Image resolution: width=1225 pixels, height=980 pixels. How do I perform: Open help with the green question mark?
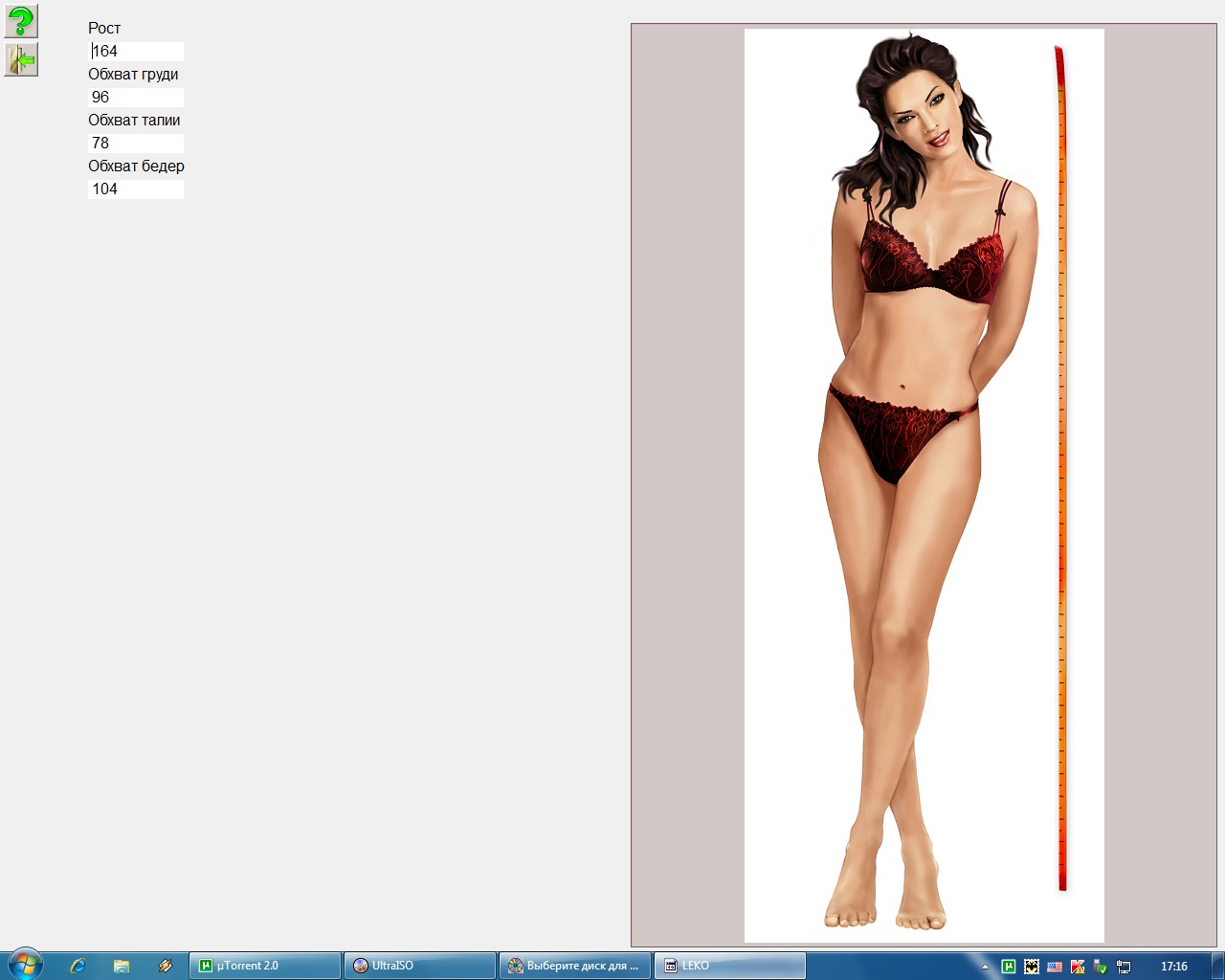(21, 21)
